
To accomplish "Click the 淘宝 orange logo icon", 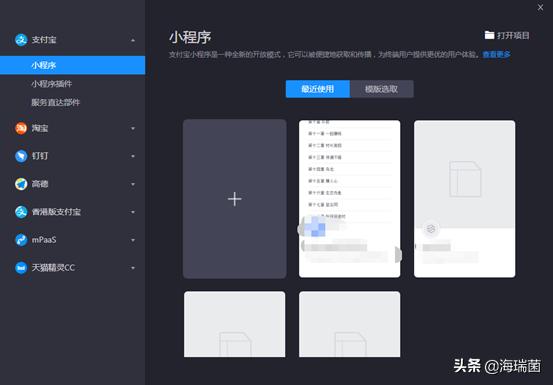I will click(21, 128).
